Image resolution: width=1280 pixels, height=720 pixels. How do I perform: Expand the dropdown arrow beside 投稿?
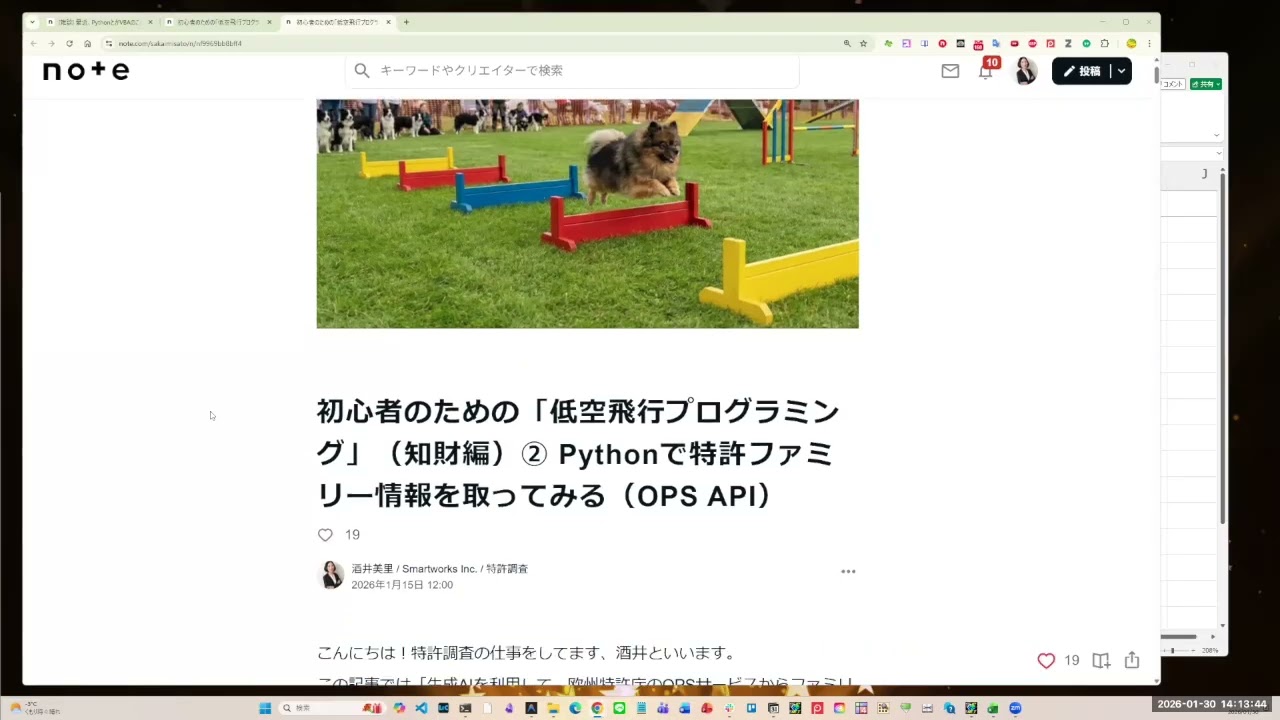(1121, 71)
